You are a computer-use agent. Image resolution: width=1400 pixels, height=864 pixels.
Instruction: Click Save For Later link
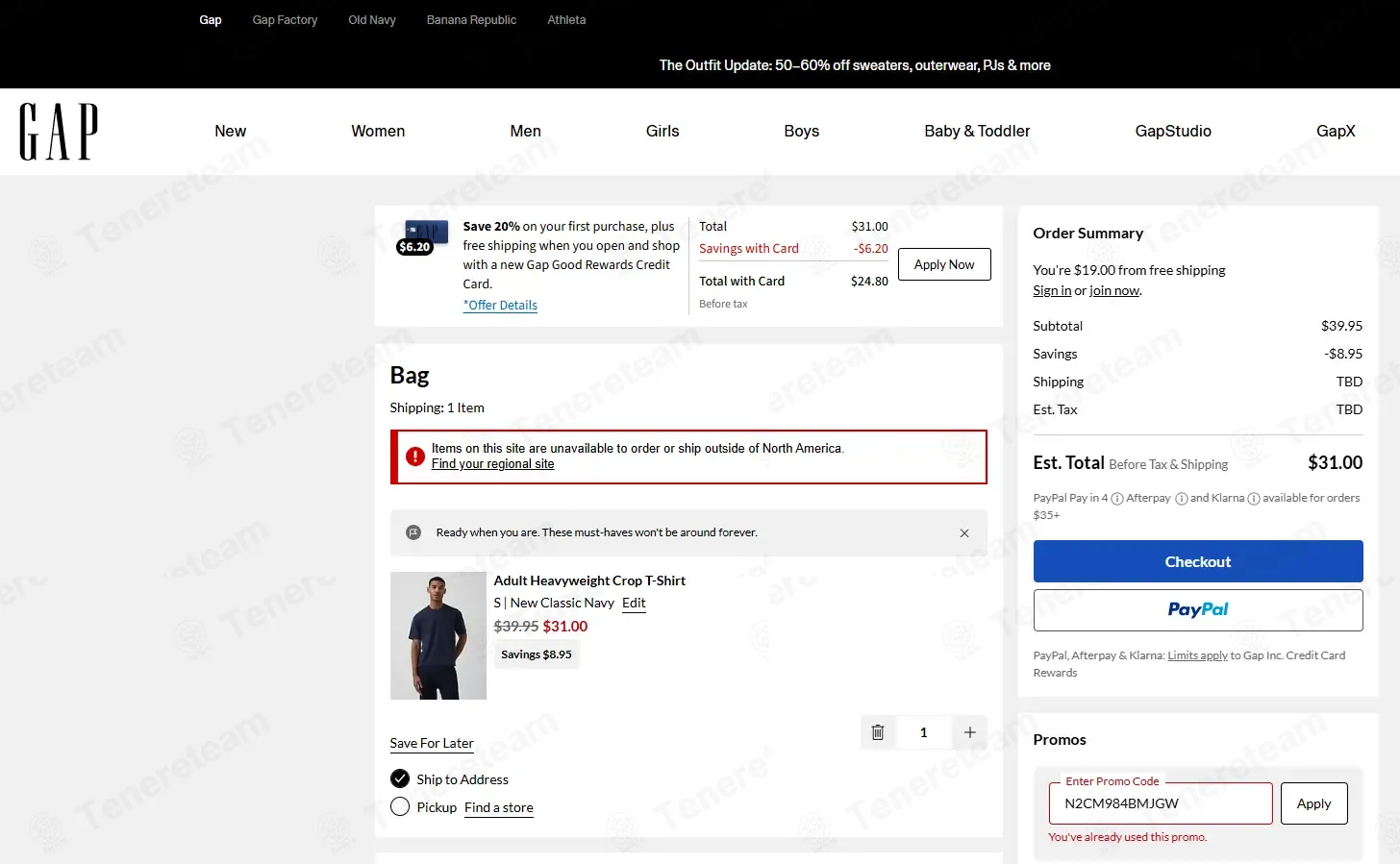[432, 743]
